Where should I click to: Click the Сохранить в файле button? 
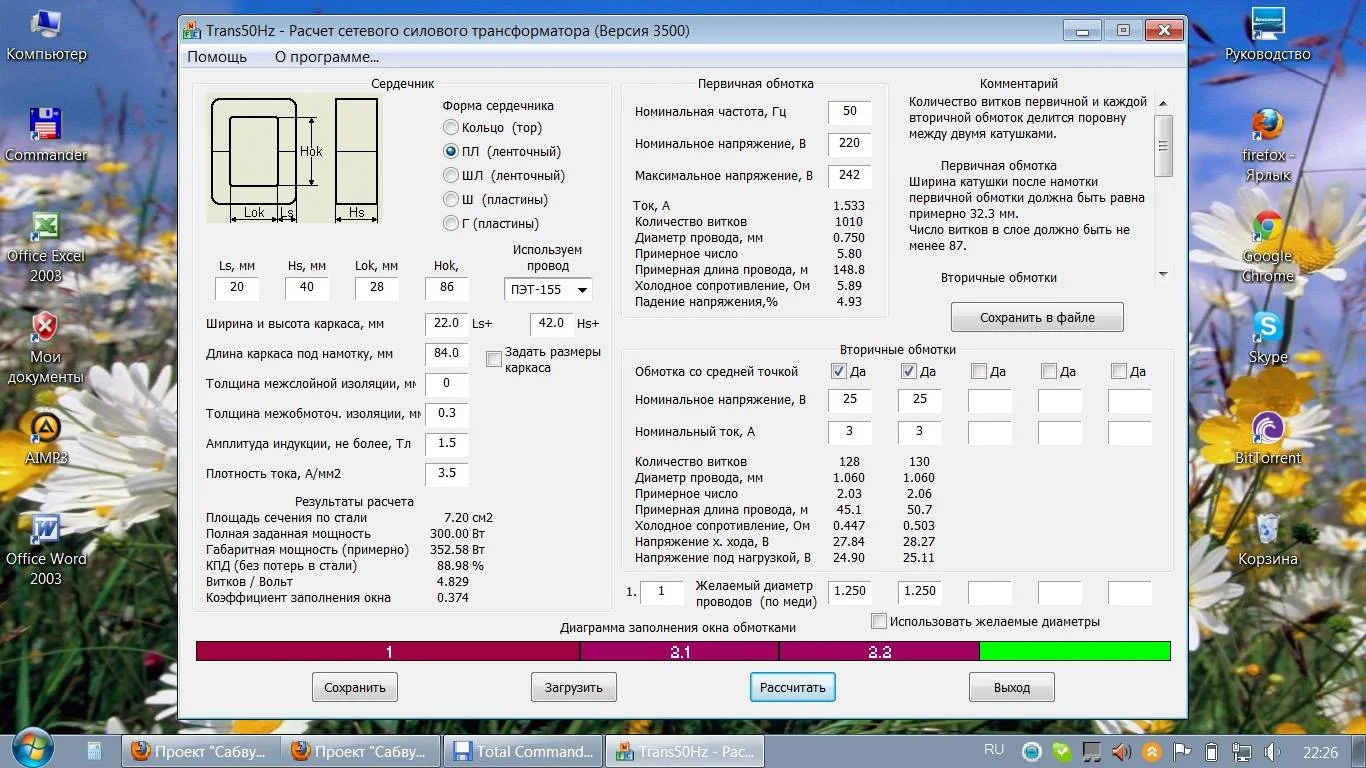click(x=1037, y=318)
